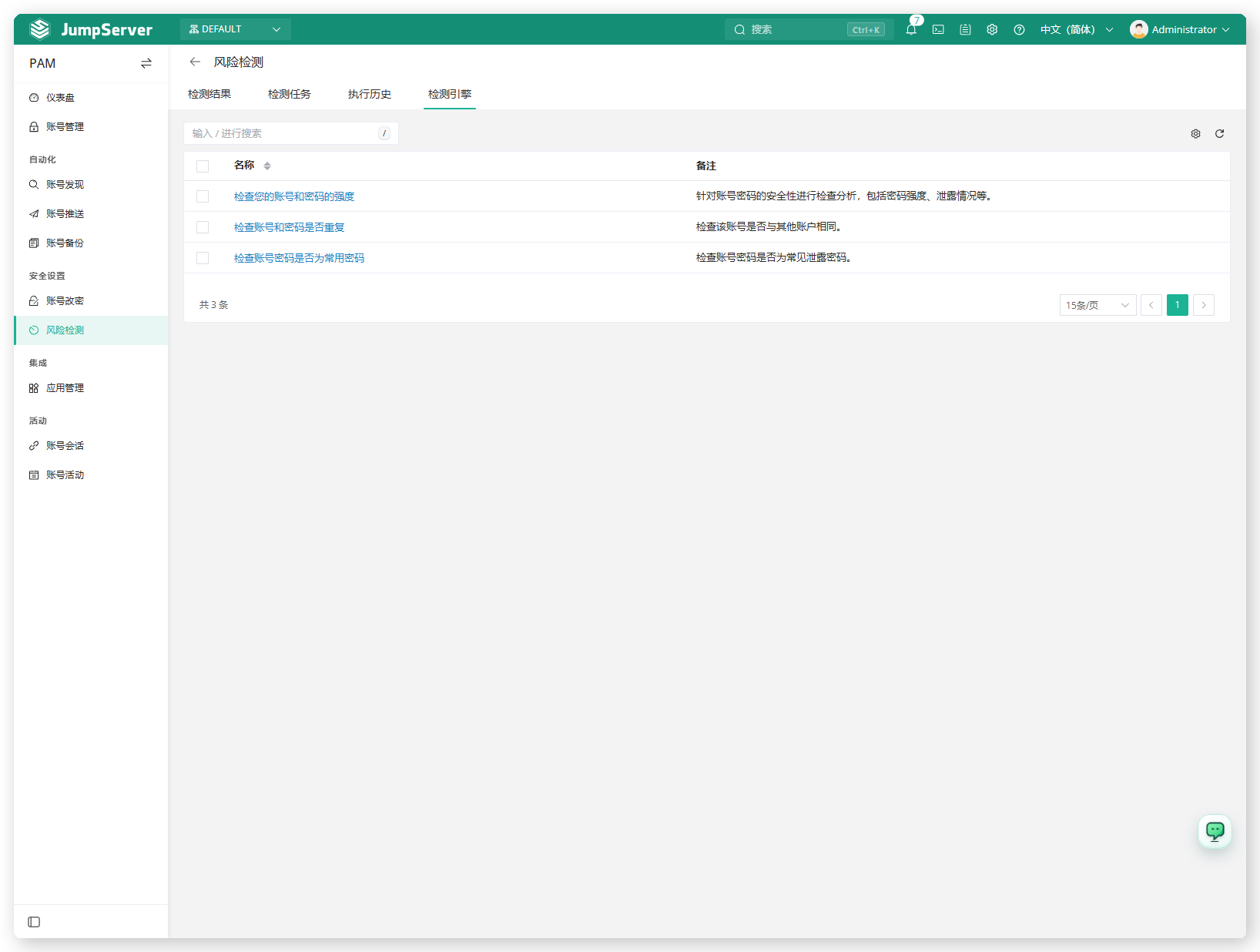Click the global 搜索 box in header
The width and height of the screenshot is (1260, 952).
pos(809,29)
